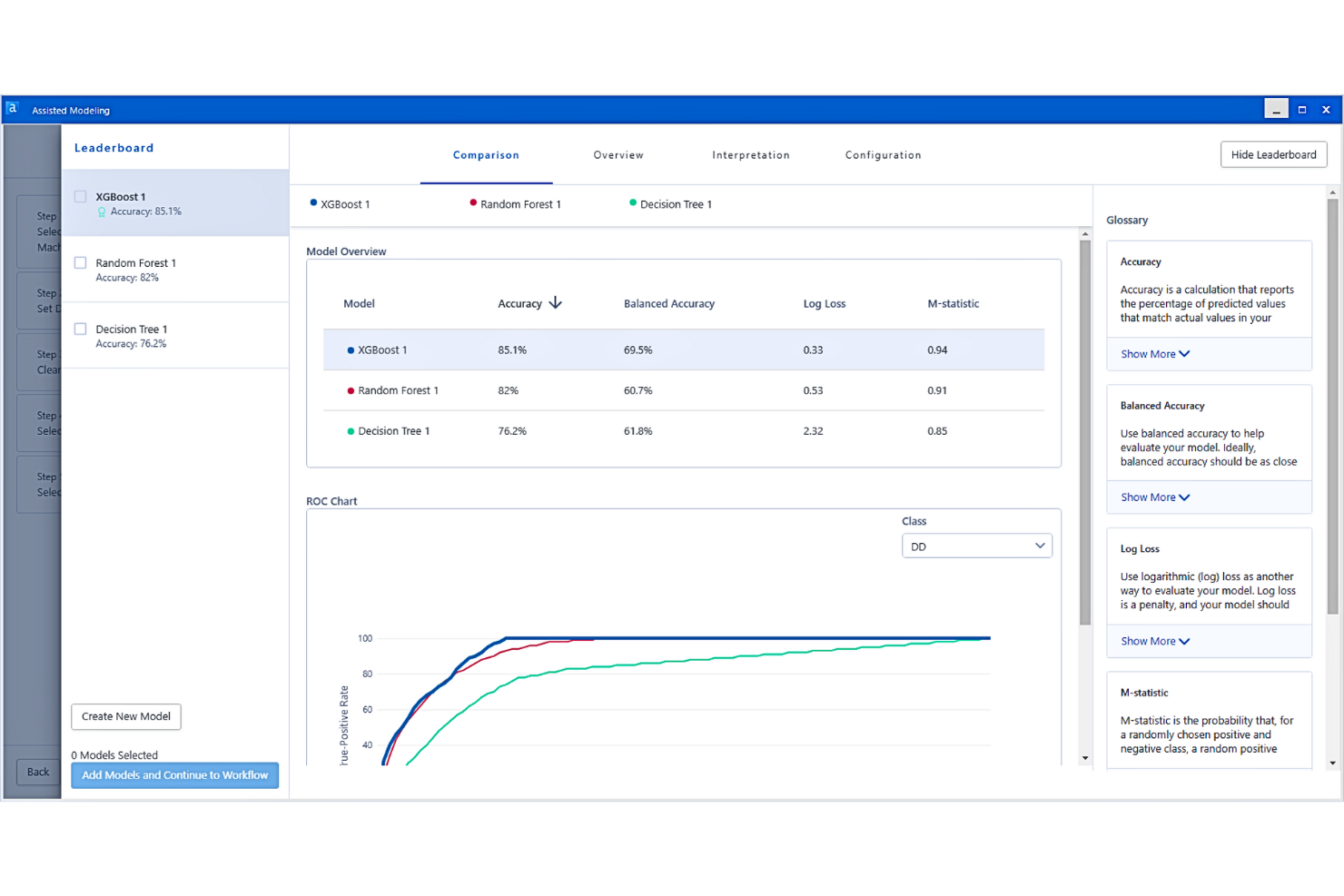Image resolution: width=1344 pixels, height=896 pixels.
Task: Select the Random Forest 1 checkbox
Action: pos(80,262)
